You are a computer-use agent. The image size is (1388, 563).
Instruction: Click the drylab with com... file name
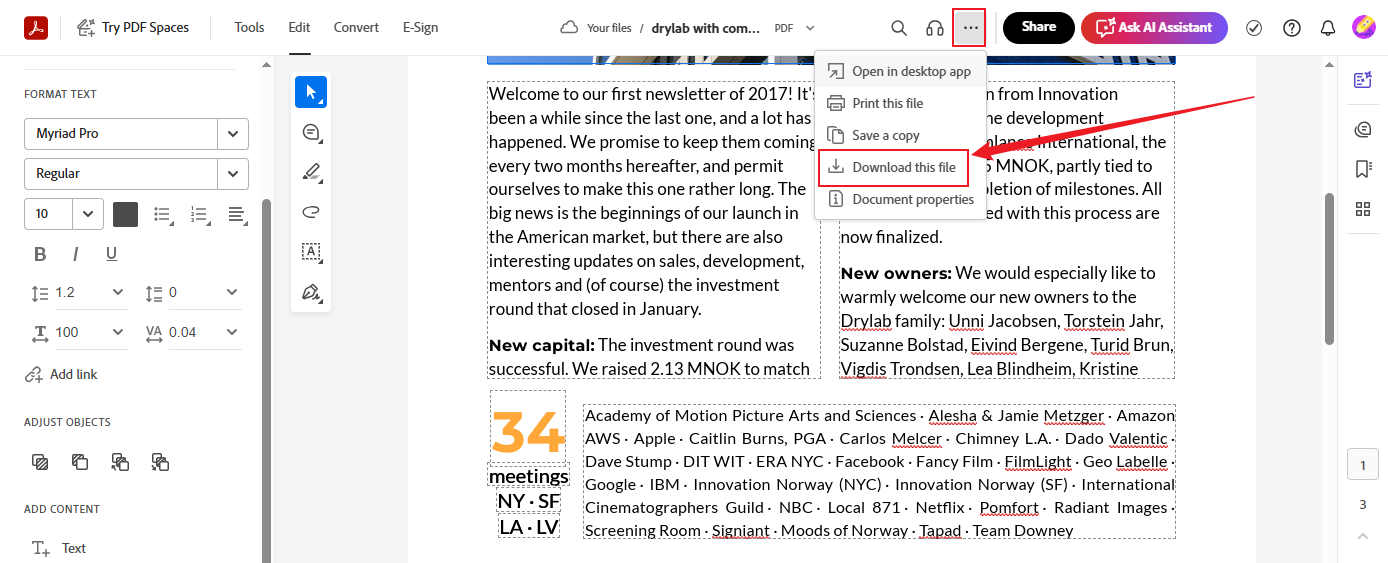[706, 28]
